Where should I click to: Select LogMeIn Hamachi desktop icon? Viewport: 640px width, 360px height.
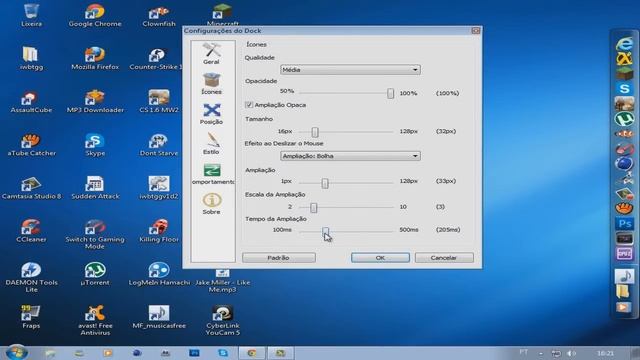point(159,274)
